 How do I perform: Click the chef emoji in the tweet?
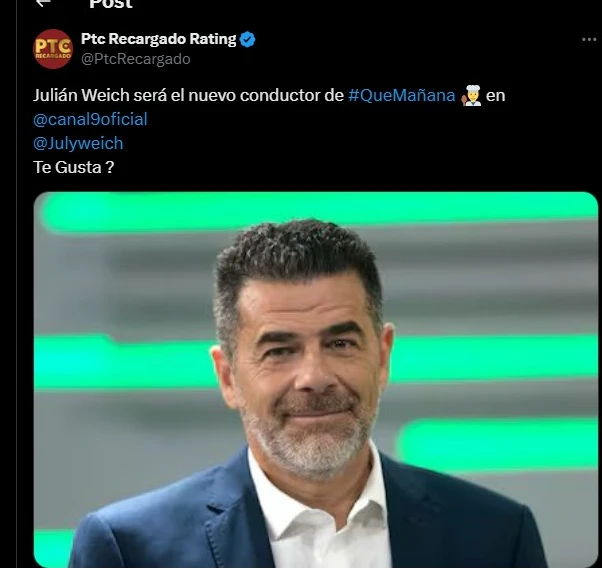point(472,96)
